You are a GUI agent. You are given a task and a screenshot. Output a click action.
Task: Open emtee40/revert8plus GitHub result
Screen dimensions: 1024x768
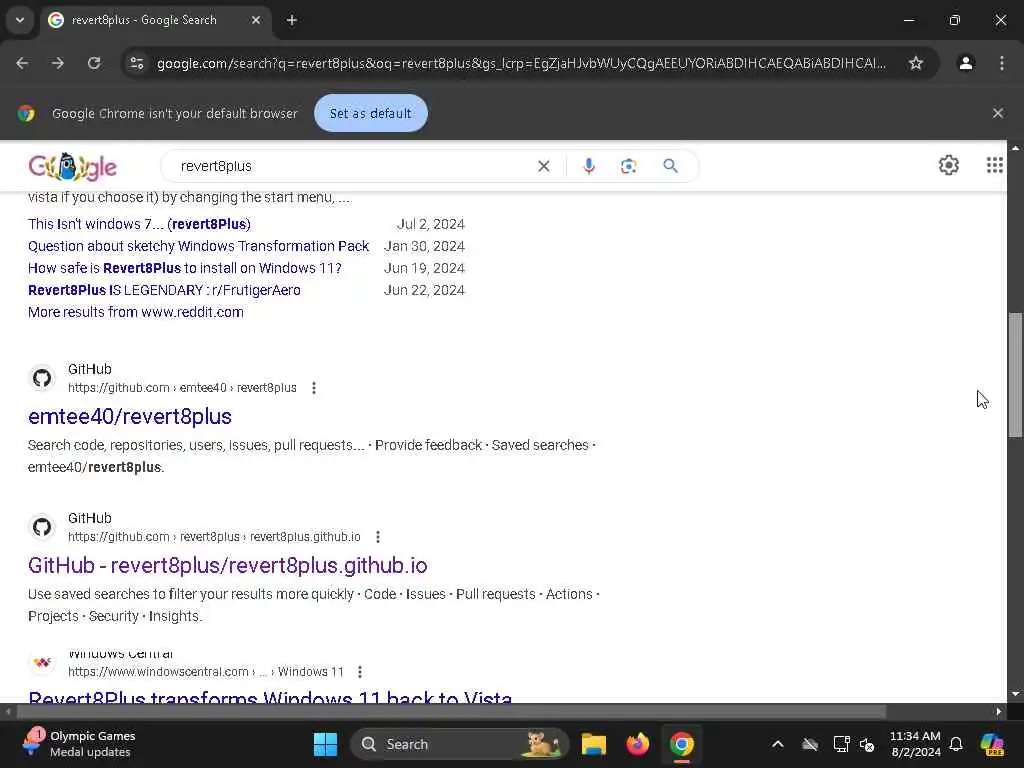tap(130, 417)
